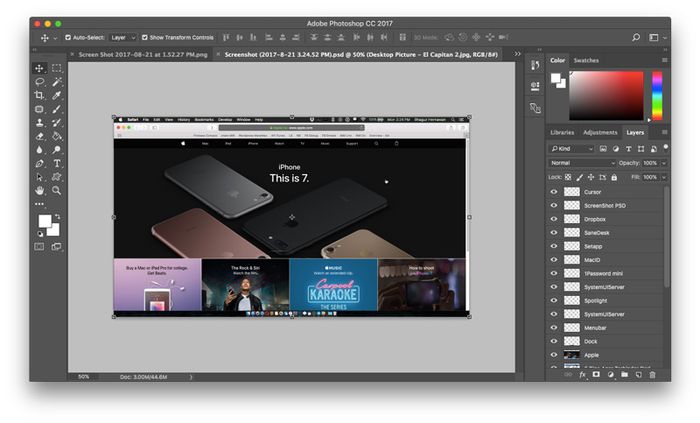Toggle Auto-Select checkbox
The image size is (700, 423).
coord(68,37)
